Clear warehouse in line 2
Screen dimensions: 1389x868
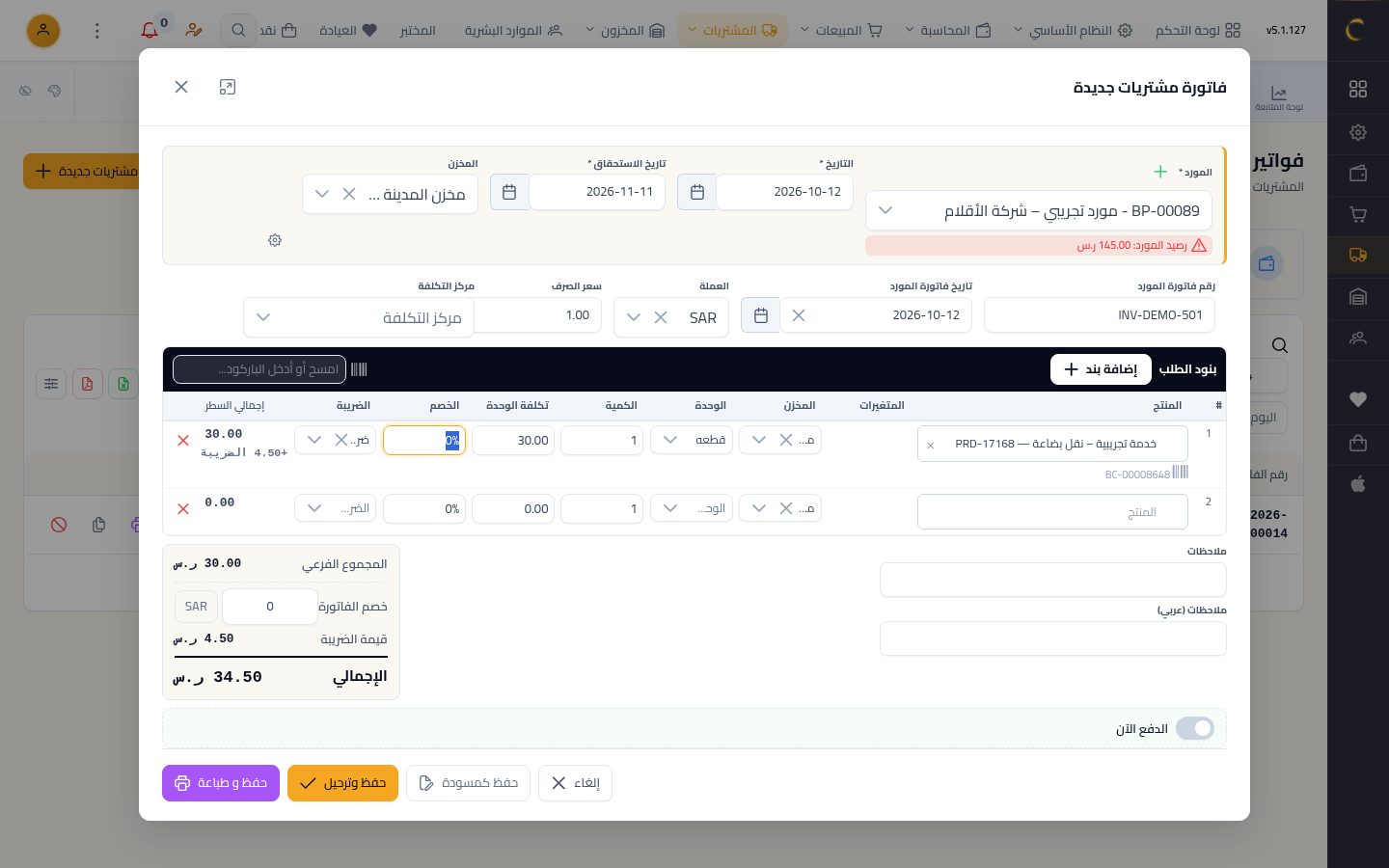(x=786, y=508)
